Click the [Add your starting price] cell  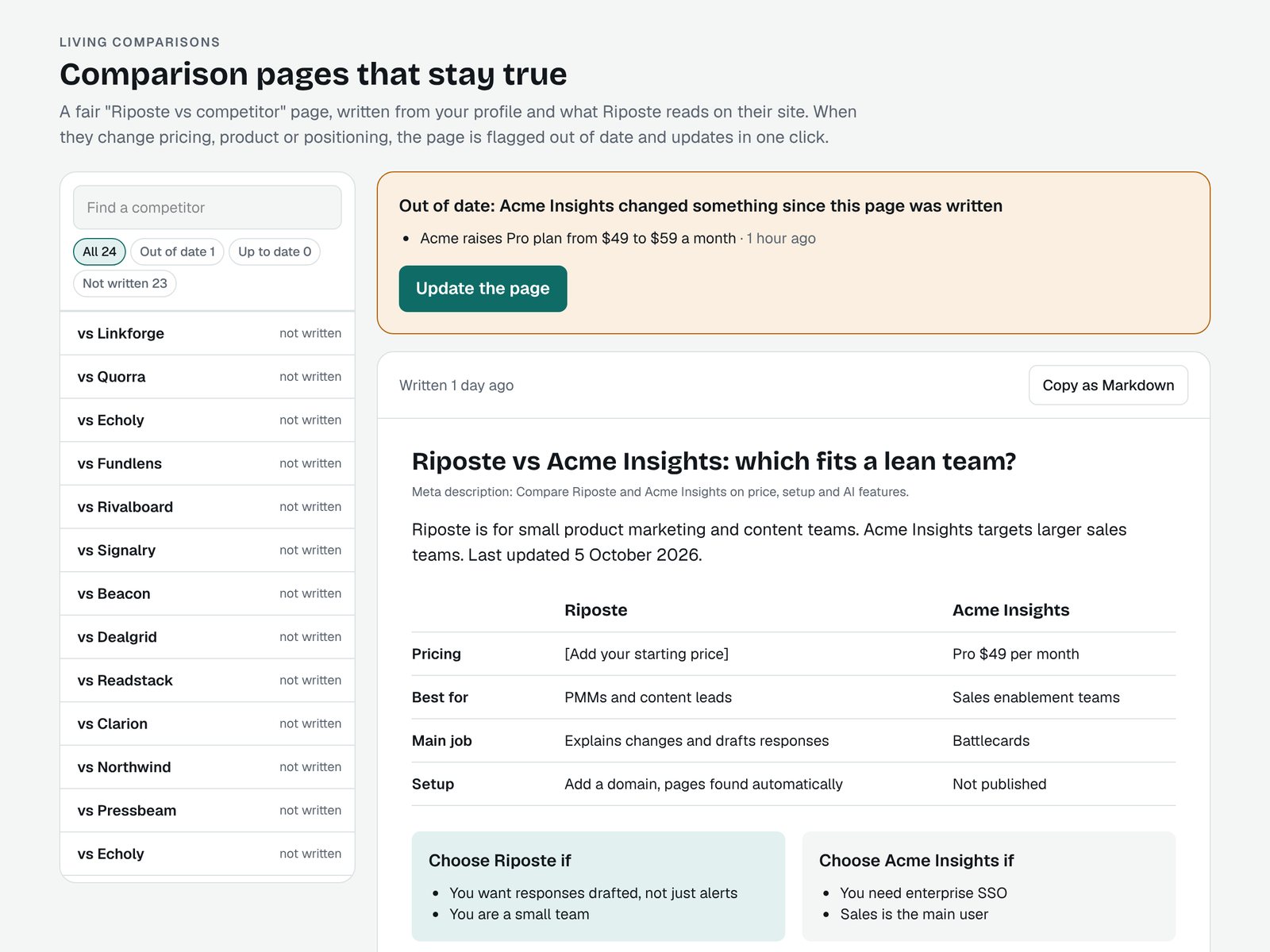tap(646, 654)
